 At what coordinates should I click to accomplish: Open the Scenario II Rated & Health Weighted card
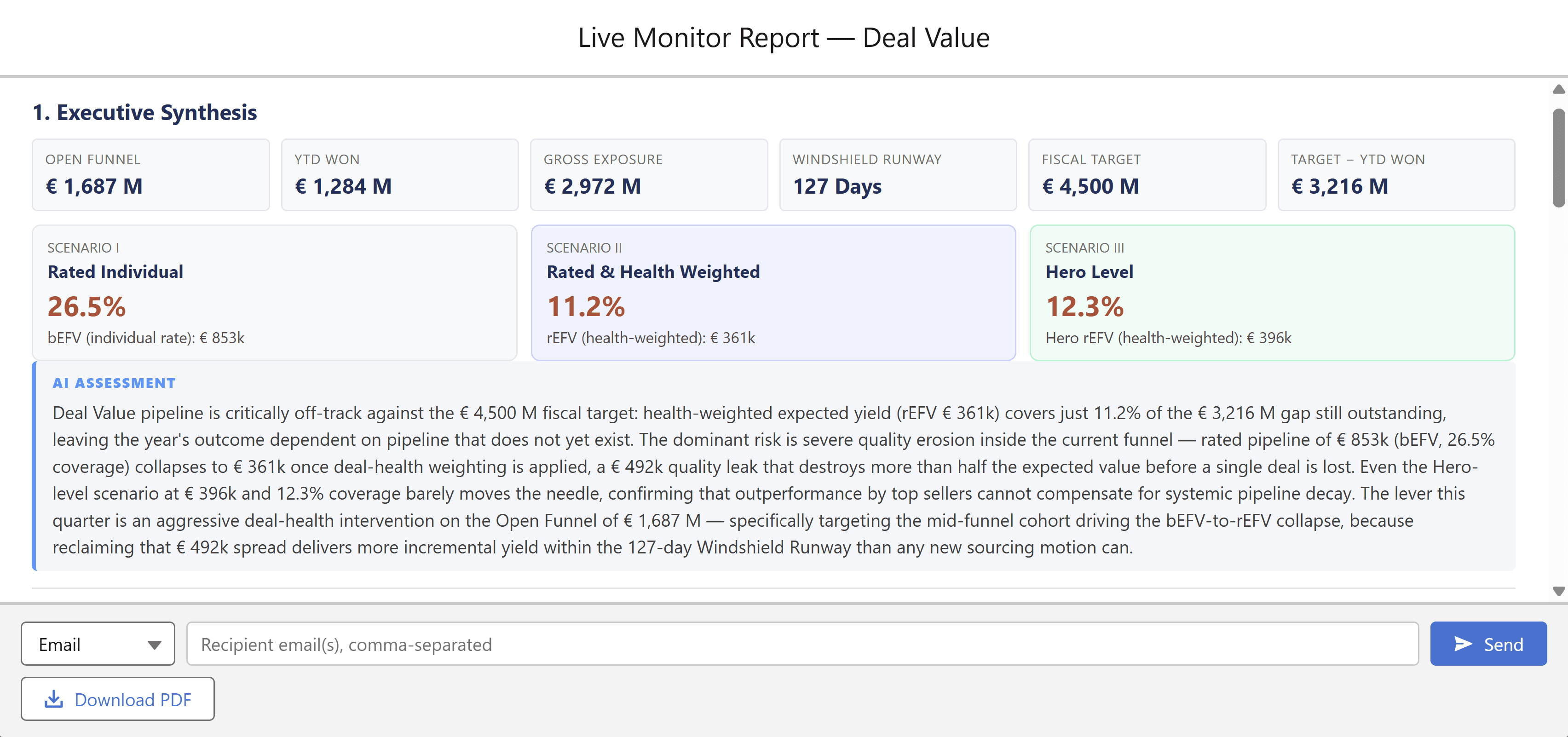[773, 293]
